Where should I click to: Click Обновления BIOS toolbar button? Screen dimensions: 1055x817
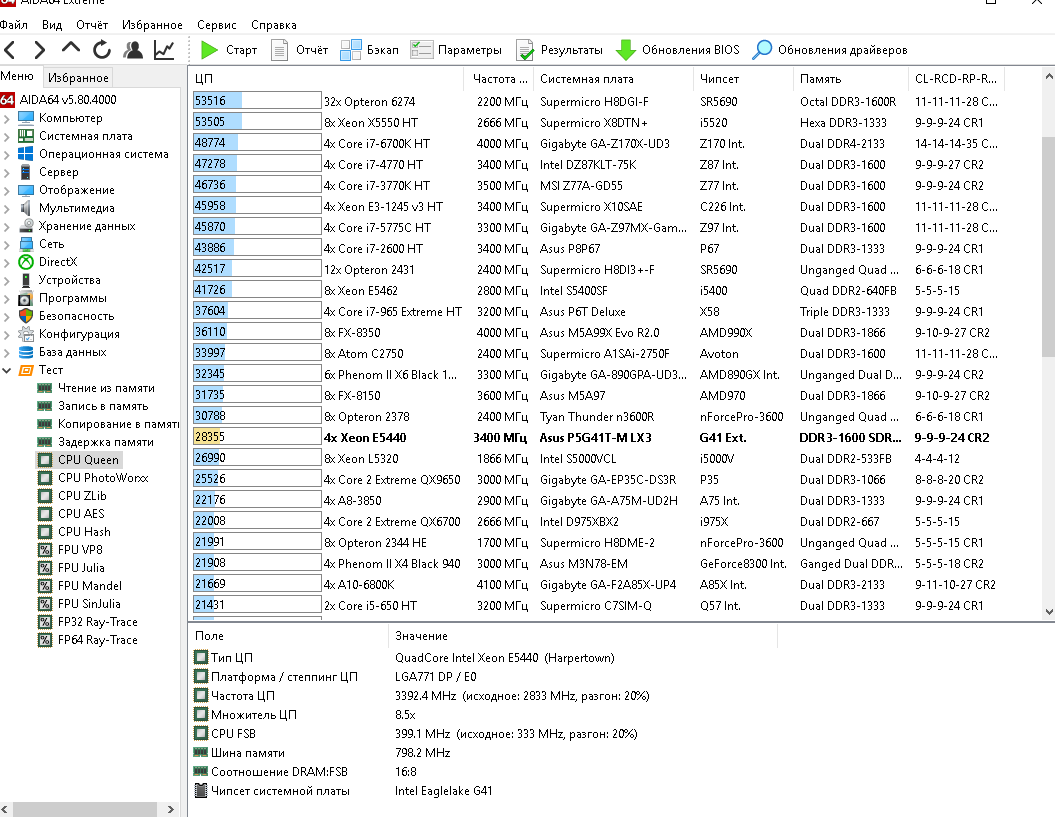(678, 50)
